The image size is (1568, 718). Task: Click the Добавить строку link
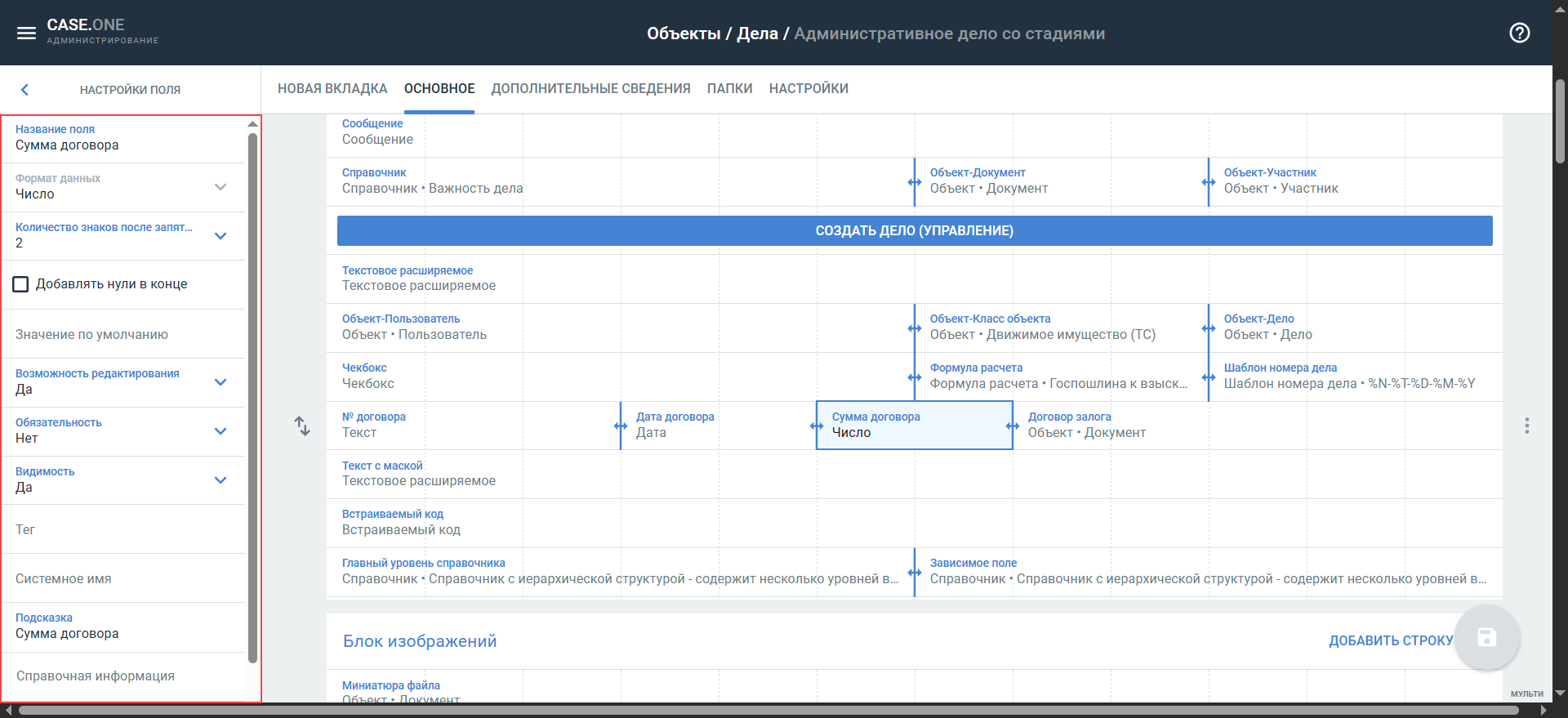coord(1390,641)
